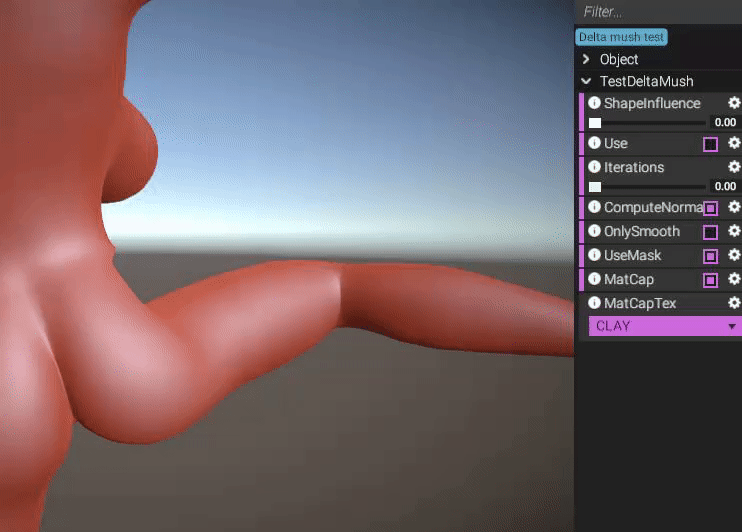Click the MatCapTex info icon

click(594, 302)
